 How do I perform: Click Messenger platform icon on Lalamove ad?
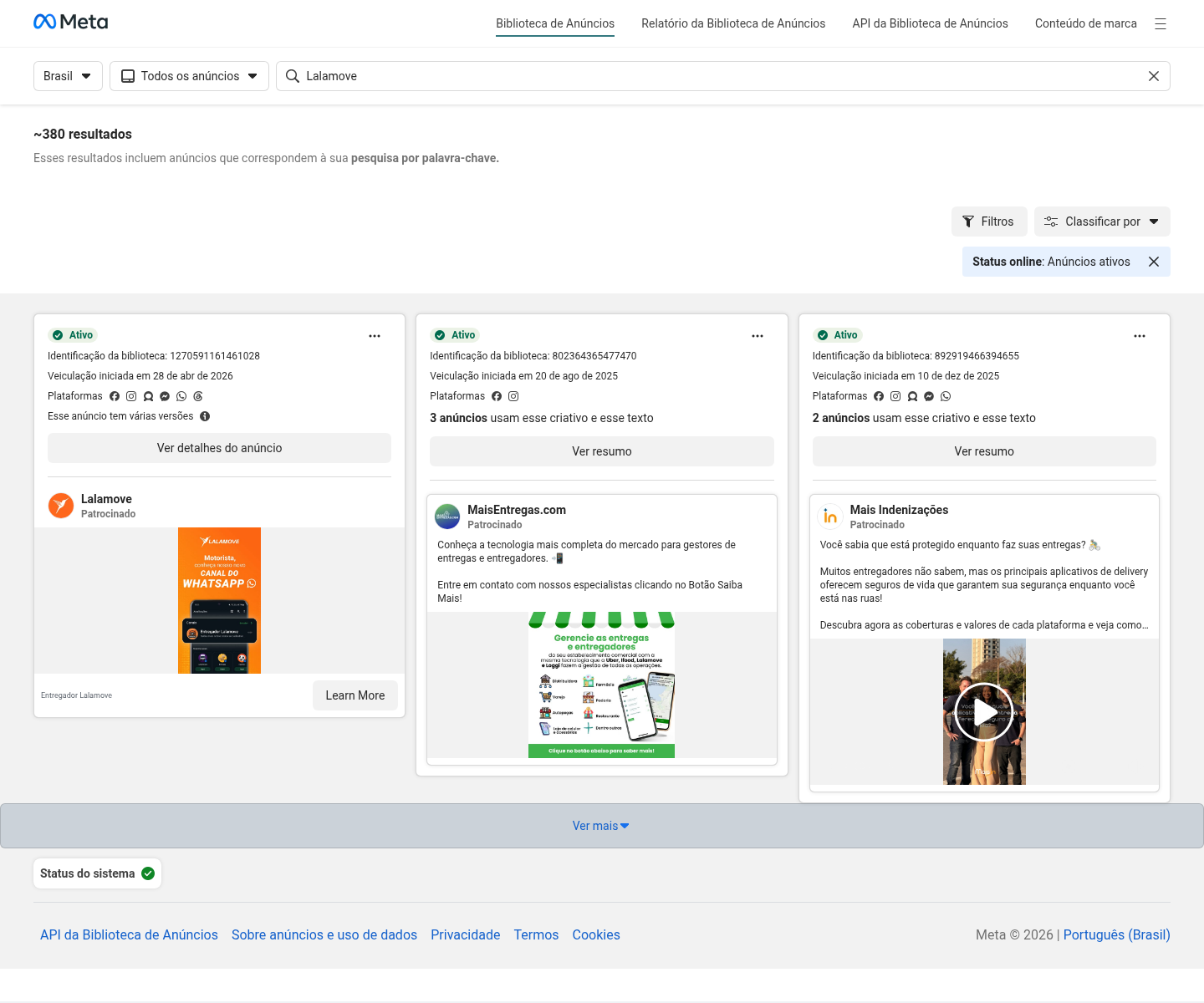pyautogui.click(x=165, y=396)
